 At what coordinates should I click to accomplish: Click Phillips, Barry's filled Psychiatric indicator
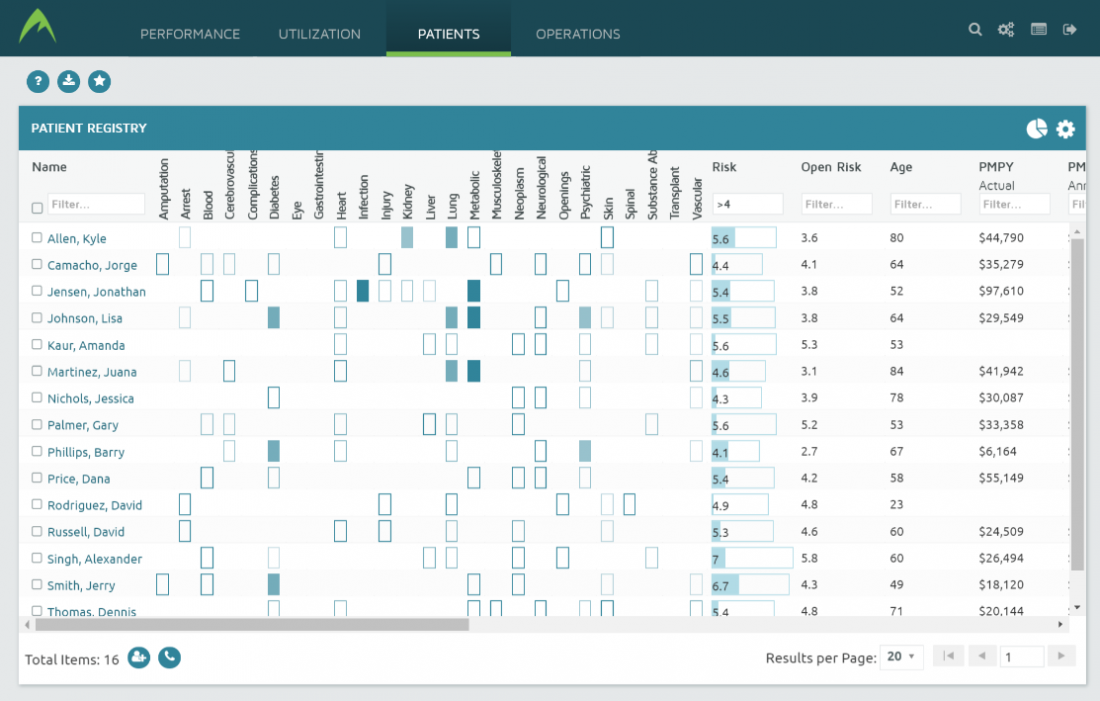click(585, 451)
